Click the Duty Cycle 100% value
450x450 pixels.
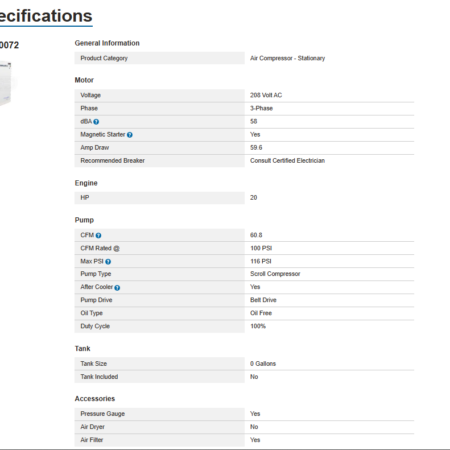pyautogui.click(x=258, y=326)
